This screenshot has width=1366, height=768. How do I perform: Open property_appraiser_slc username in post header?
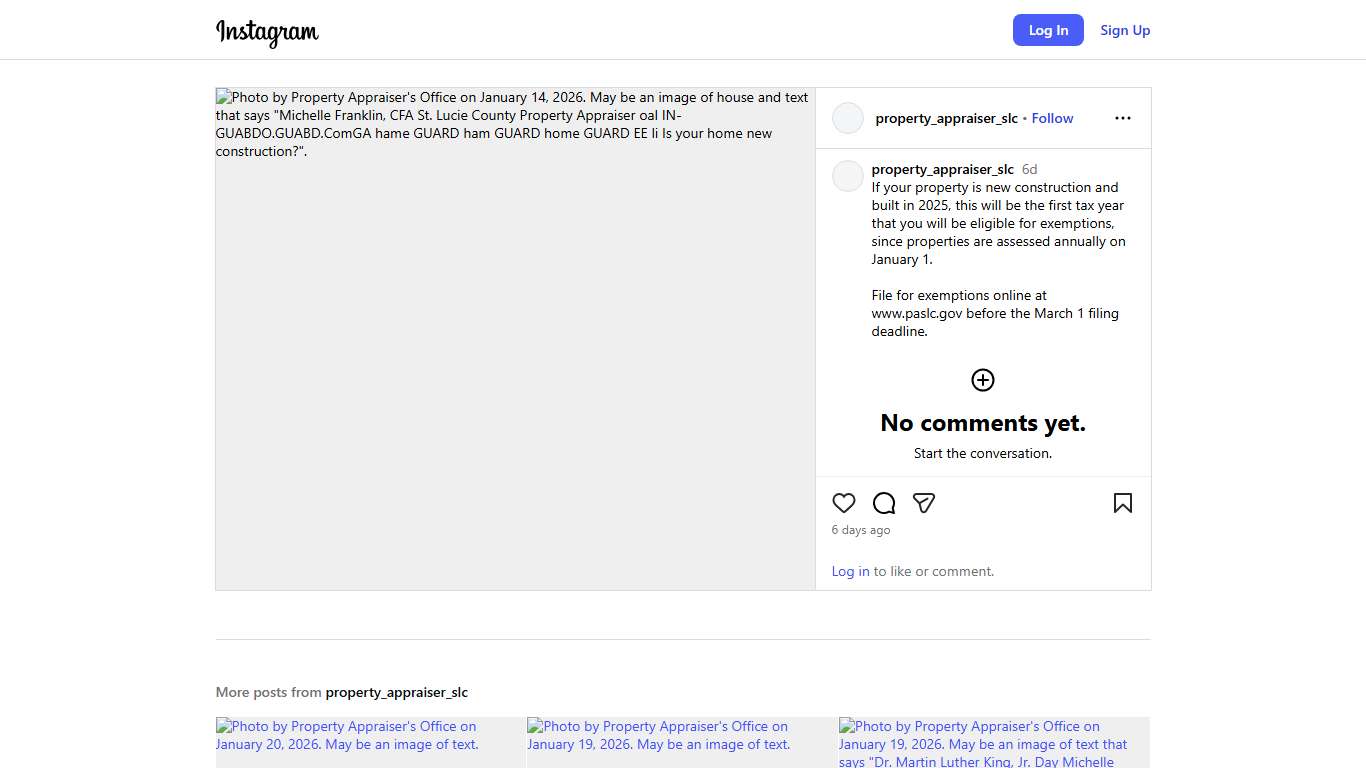click(x=946, y=118)
